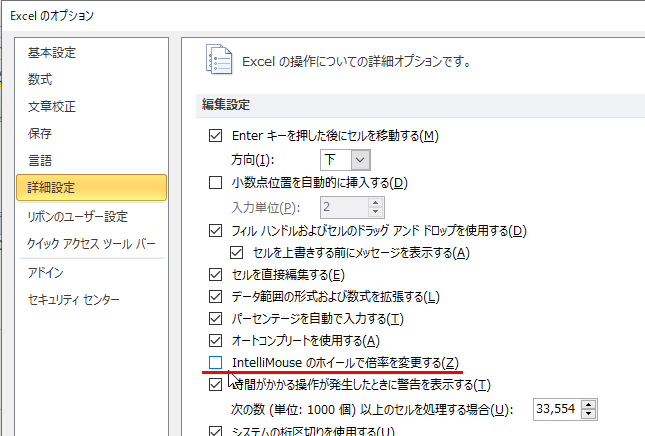Decrease 入力単位 with the down arrow
645x436 pixels.
point(375,212)
